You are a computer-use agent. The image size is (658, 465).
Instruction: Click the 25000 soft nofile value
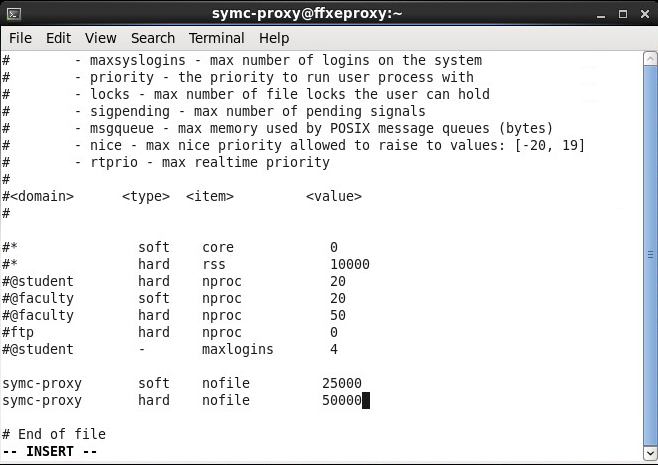[x=341, y=383]
